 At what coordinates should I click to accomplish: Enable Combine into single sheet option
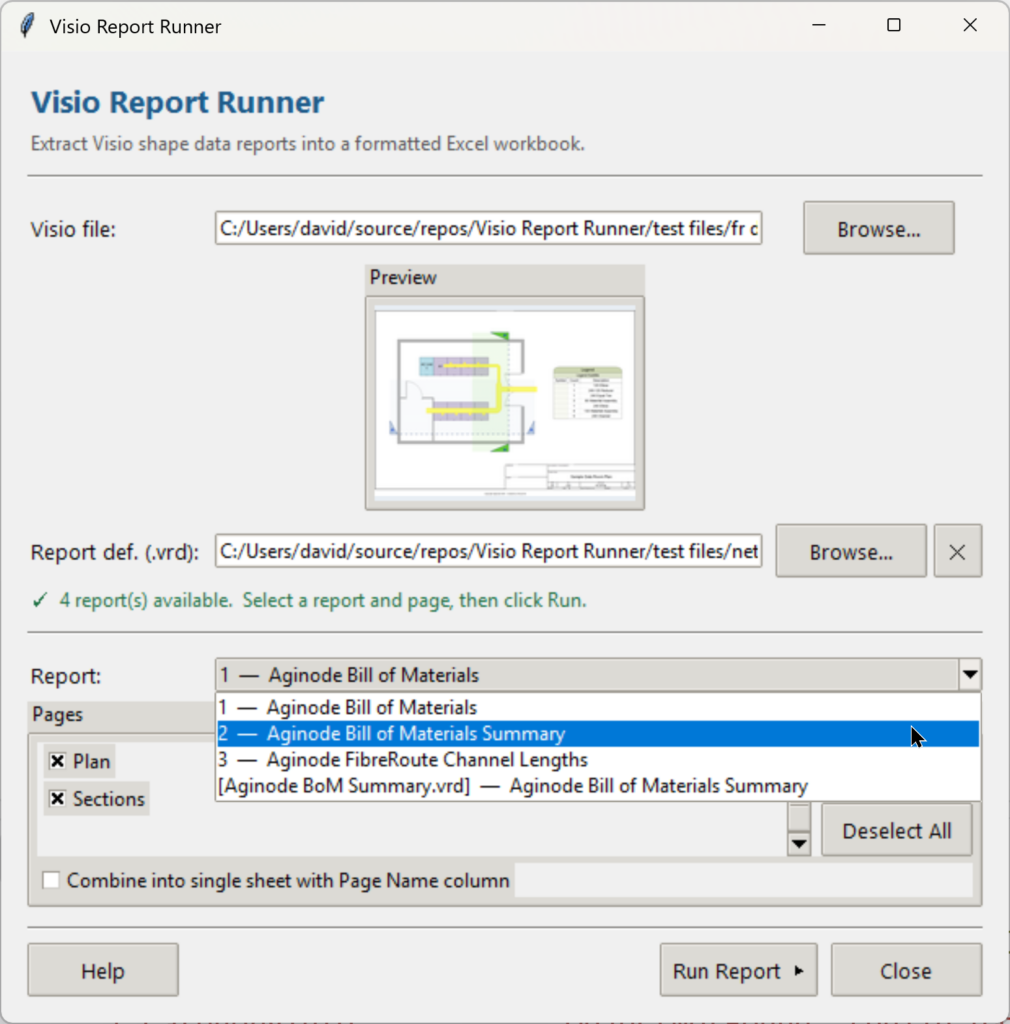(x=51, y=880)
